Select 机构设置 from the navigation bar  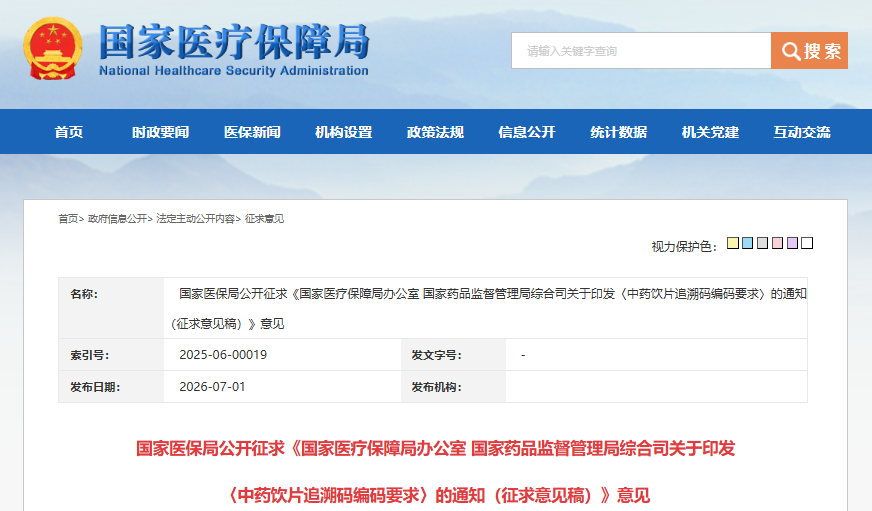[344, 132]
